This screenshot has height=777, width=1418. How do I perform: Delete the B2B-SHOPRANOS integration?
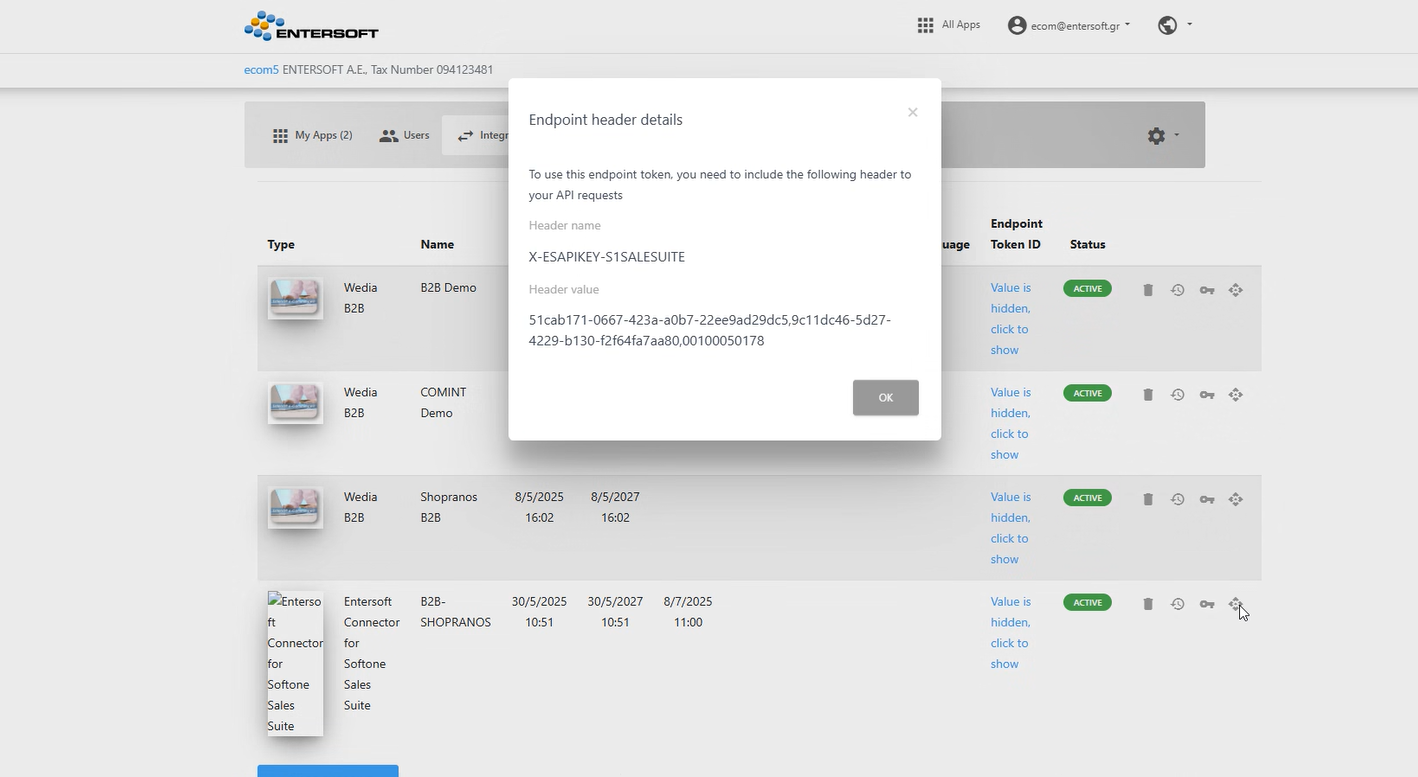click(1148, 604)
